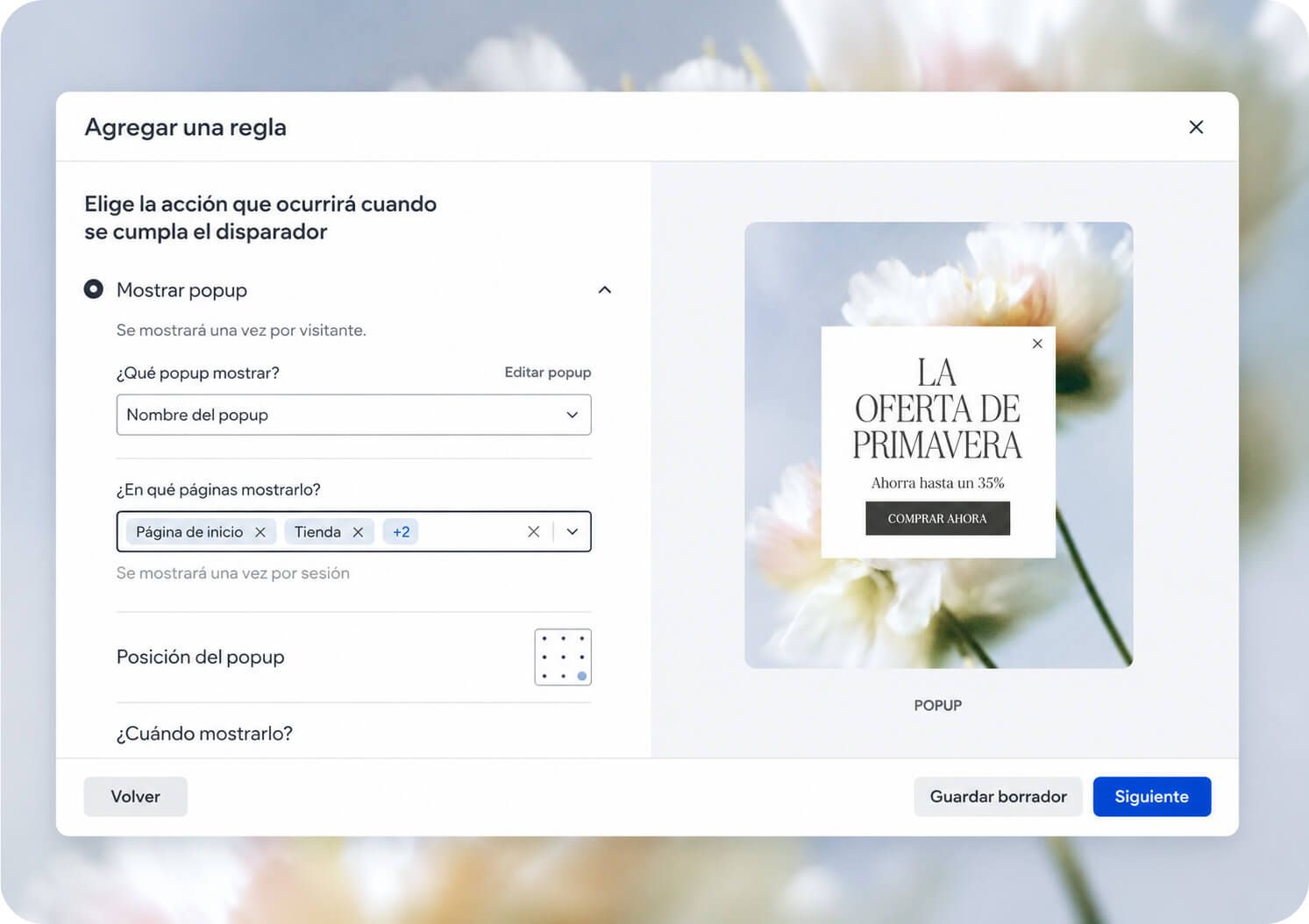Click the +2 more pages badge

point(401,532)
